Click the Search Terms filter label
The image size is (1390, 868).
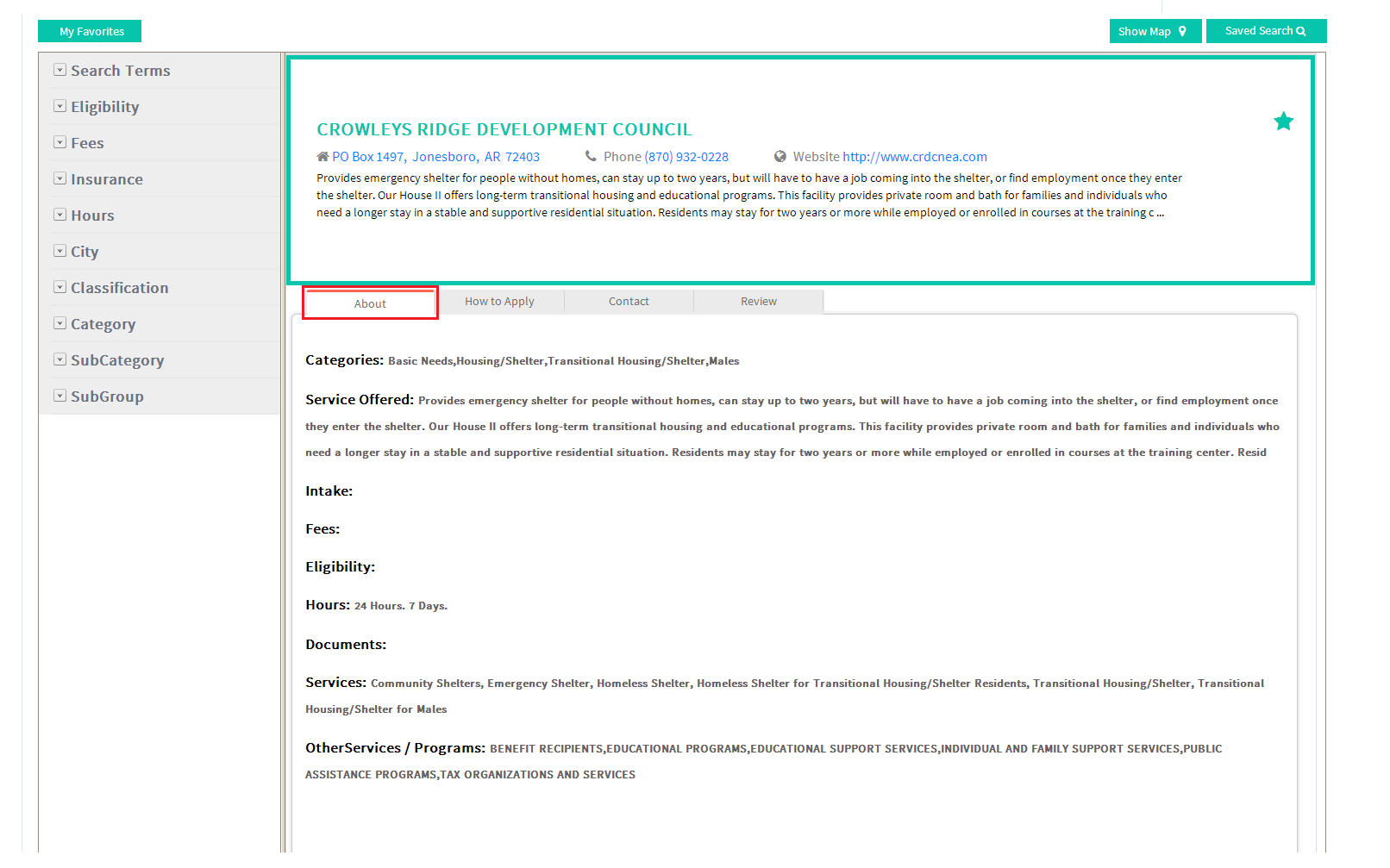point(121,71)
